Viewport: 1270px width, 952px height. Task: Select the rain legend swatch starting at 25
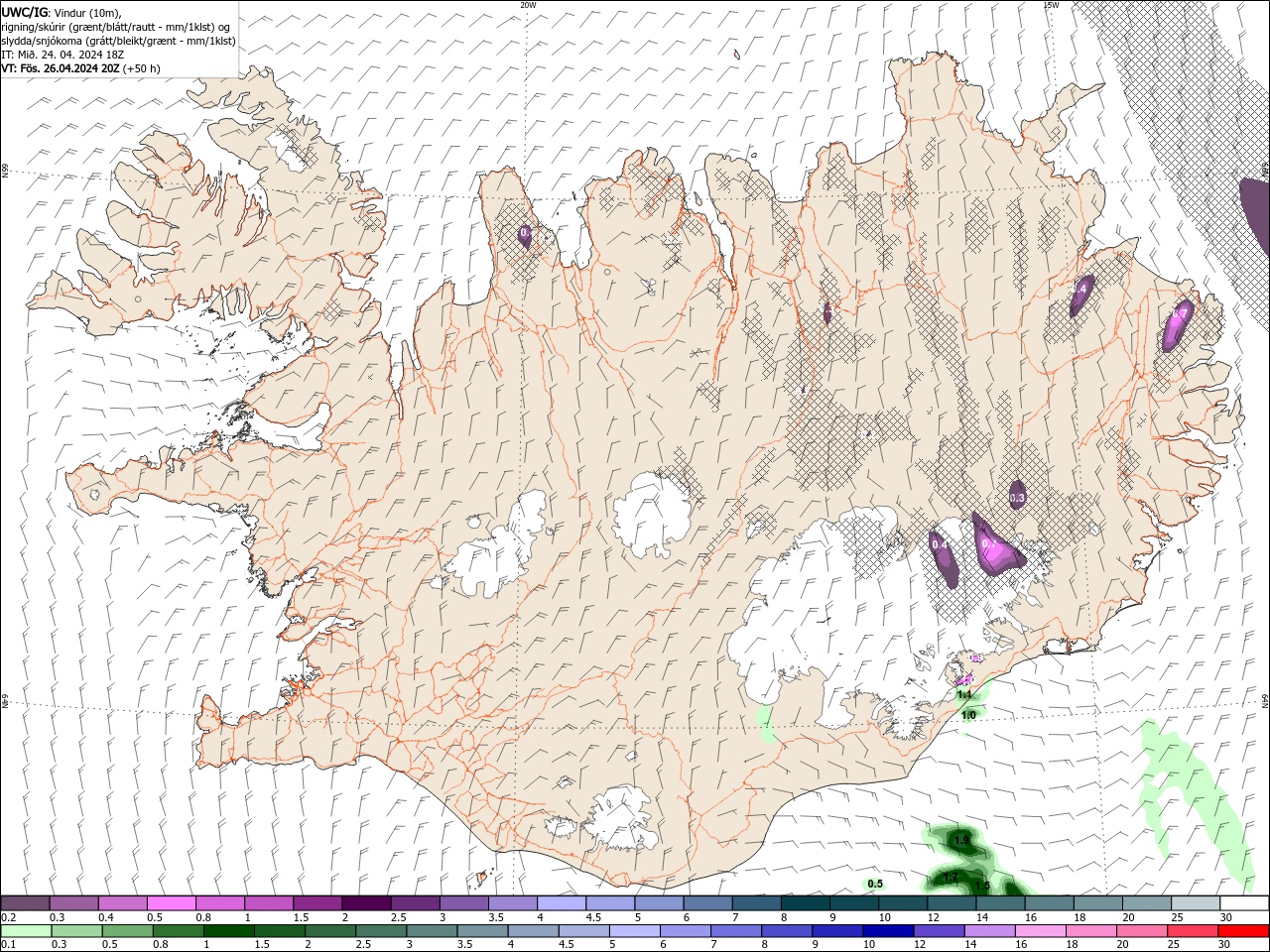(x=1191, y=931)
